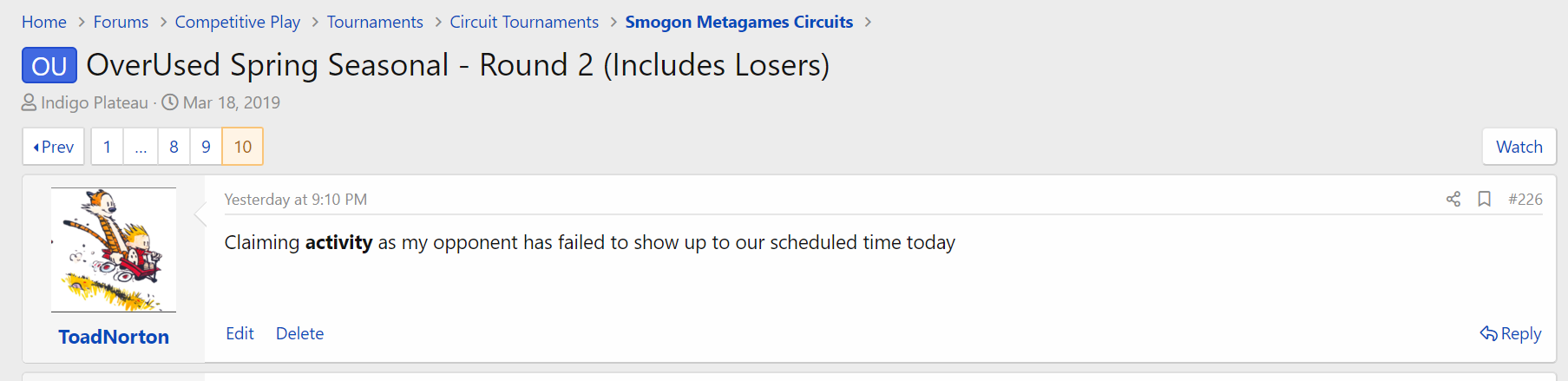Bookmark post #226 with the bookmark icon
The width and height of the screenshot is (1568, 381).
click(x=1485, y=200)
